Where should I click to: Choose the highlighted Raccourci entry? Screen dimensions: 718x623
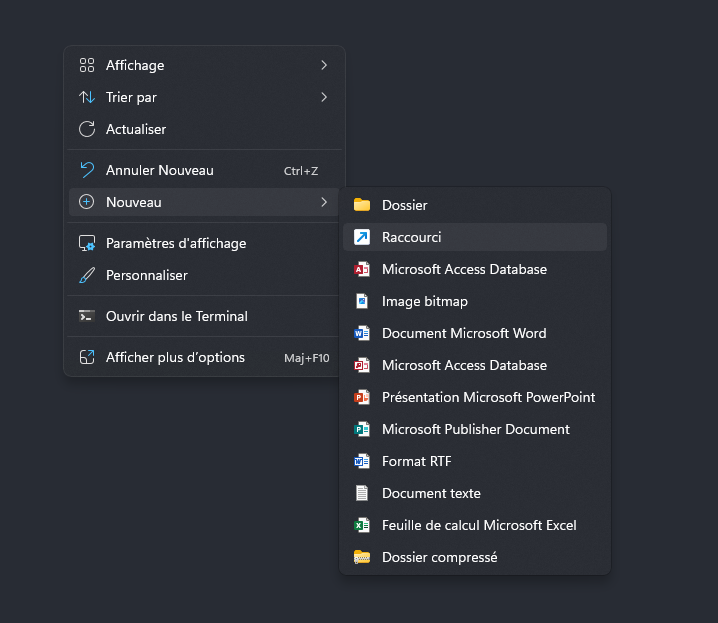tap(411, 237)
